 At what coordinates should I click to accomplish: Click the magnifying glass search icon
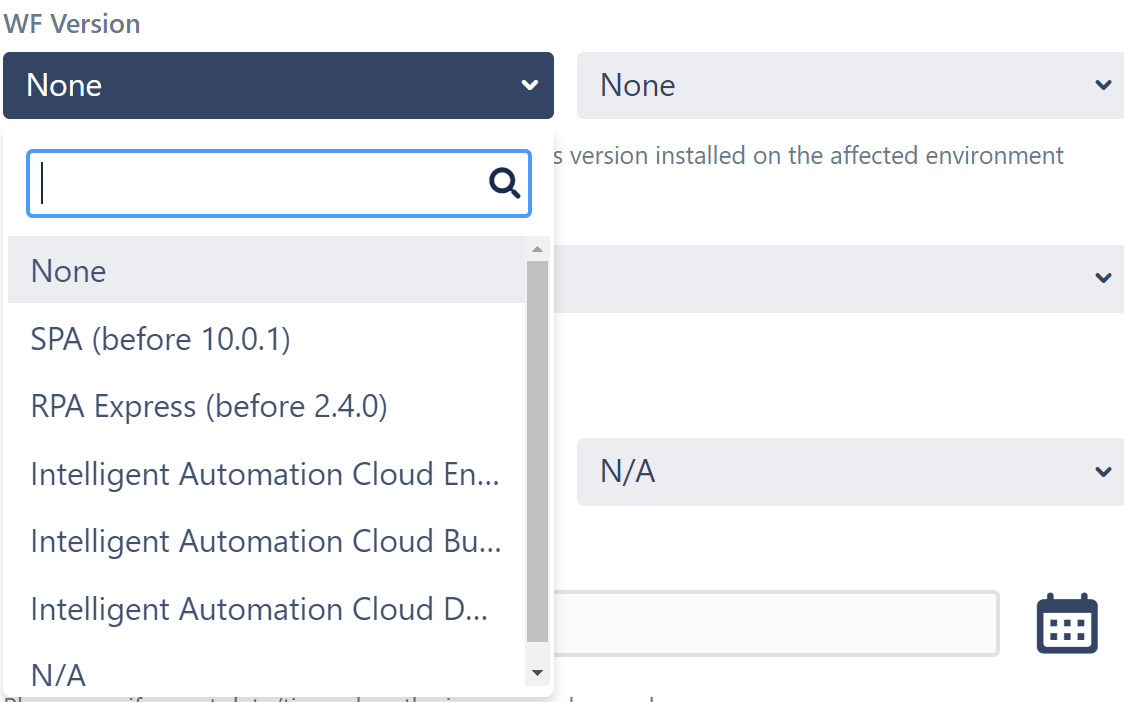tap(505, 184)
